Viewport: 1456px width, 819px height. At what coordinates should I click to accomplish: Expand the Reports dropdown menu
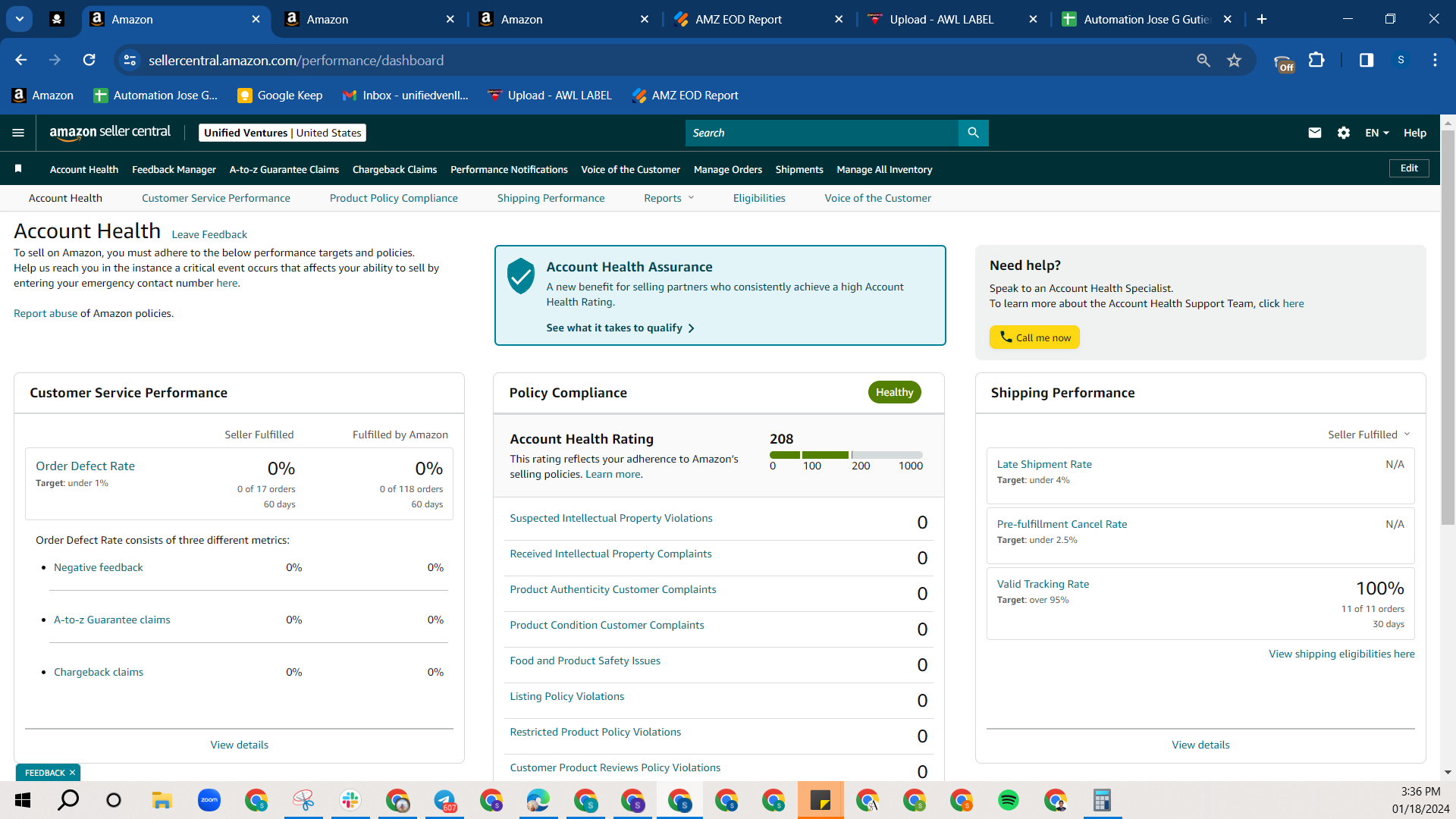(x=669, y=198)
